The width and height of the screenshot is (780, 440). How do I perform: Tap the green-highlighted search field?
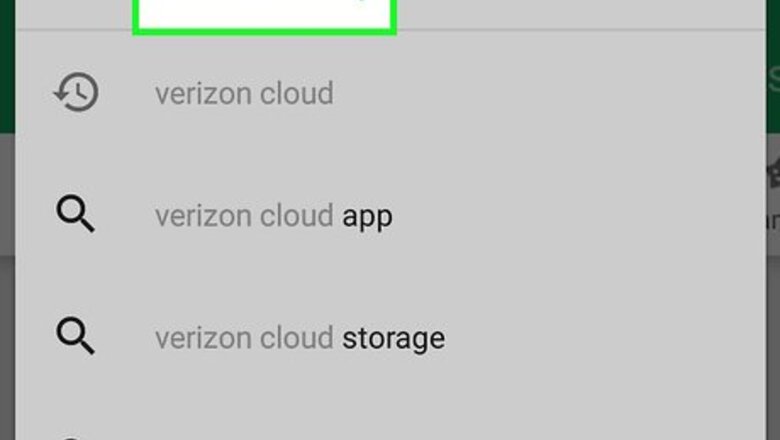[x=265, y=15]
